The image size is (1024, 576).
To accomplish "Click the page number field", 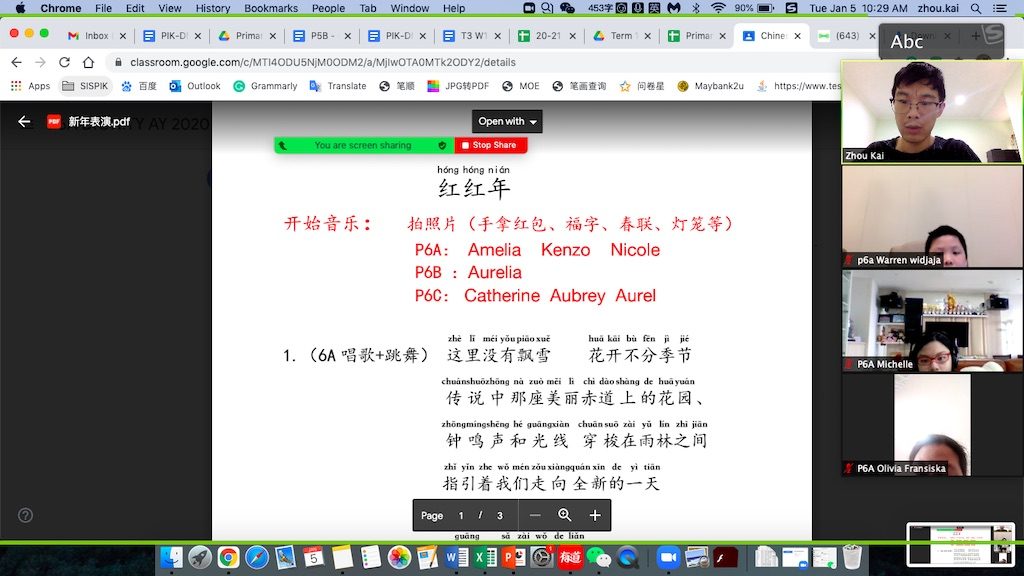I will pos(461,515).
